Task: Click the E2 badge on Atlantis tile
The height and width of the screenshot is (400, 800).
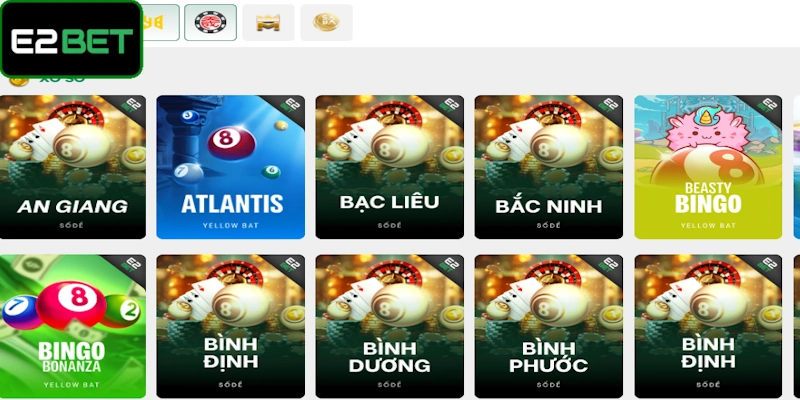Action: click(x=291, y=107)
